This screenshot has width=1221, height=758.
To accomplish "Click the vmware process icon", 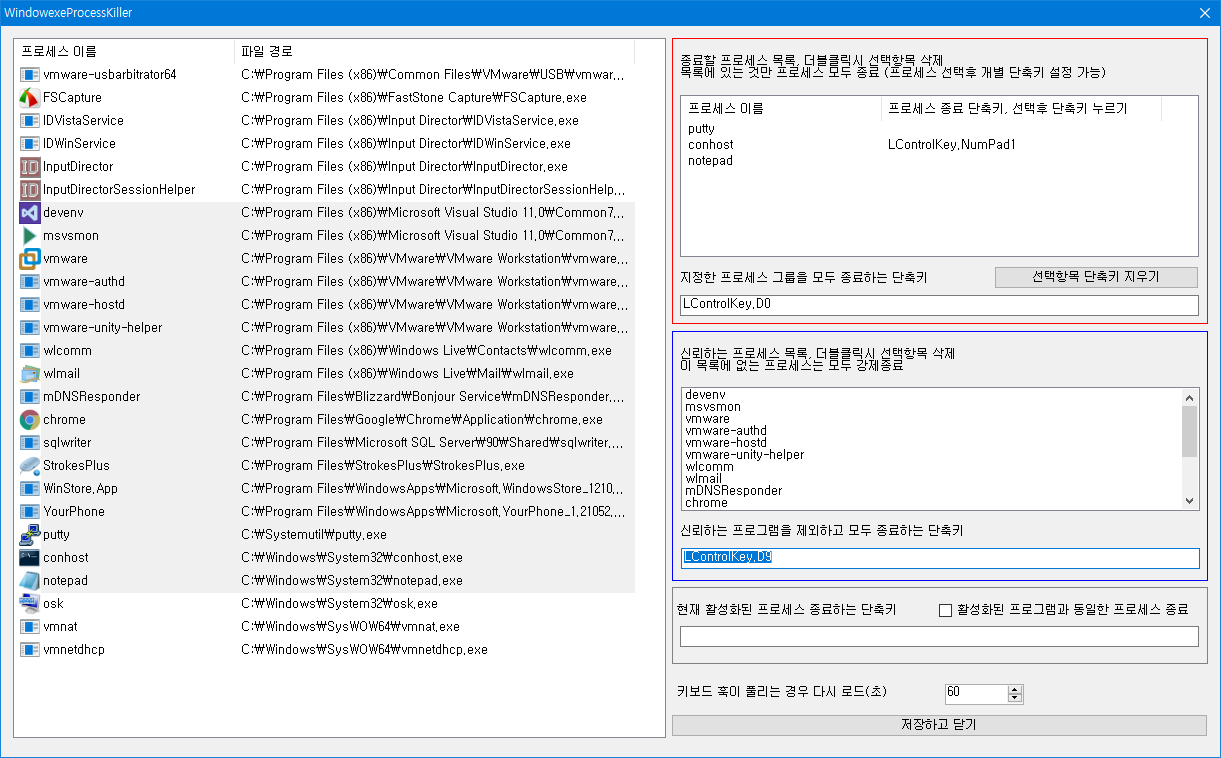I will tap(29, 259).
